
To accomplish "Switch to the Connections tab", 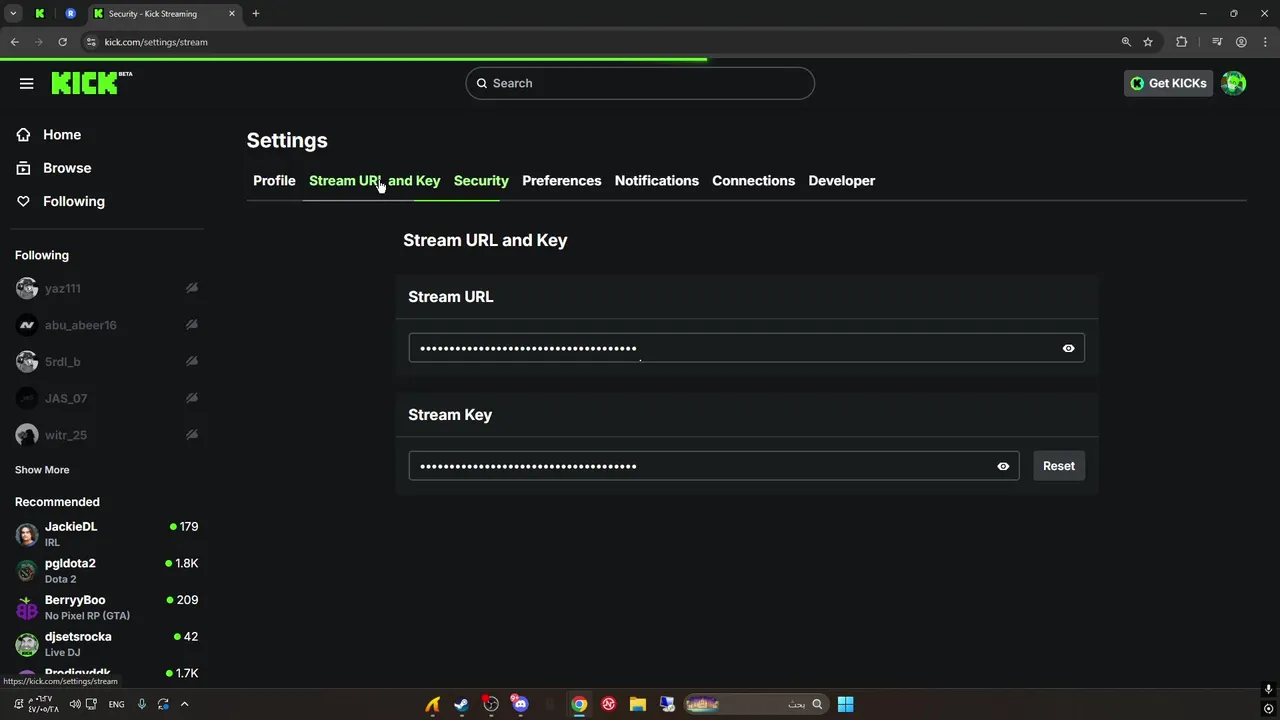I will point(753,181).
